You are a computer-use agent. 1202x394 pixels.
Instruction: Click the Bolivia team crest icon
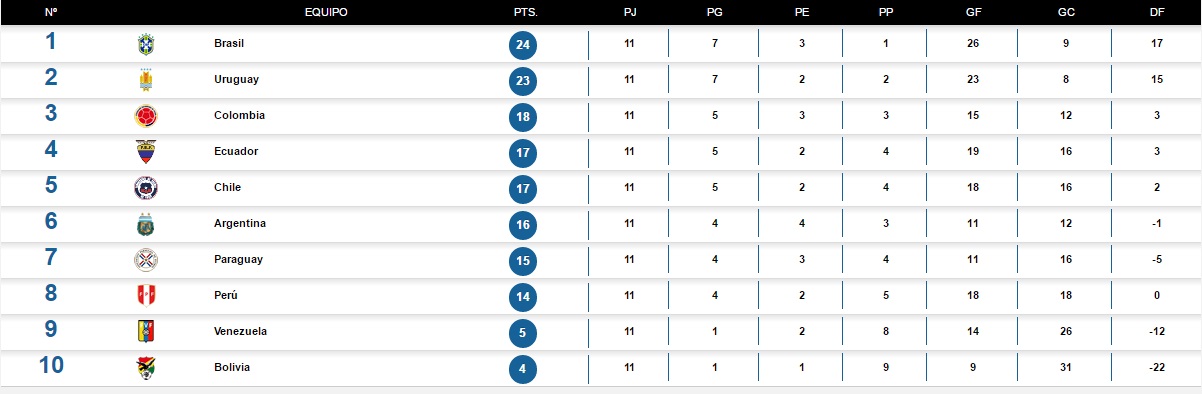pyautogui.click(x=146, y=368)
